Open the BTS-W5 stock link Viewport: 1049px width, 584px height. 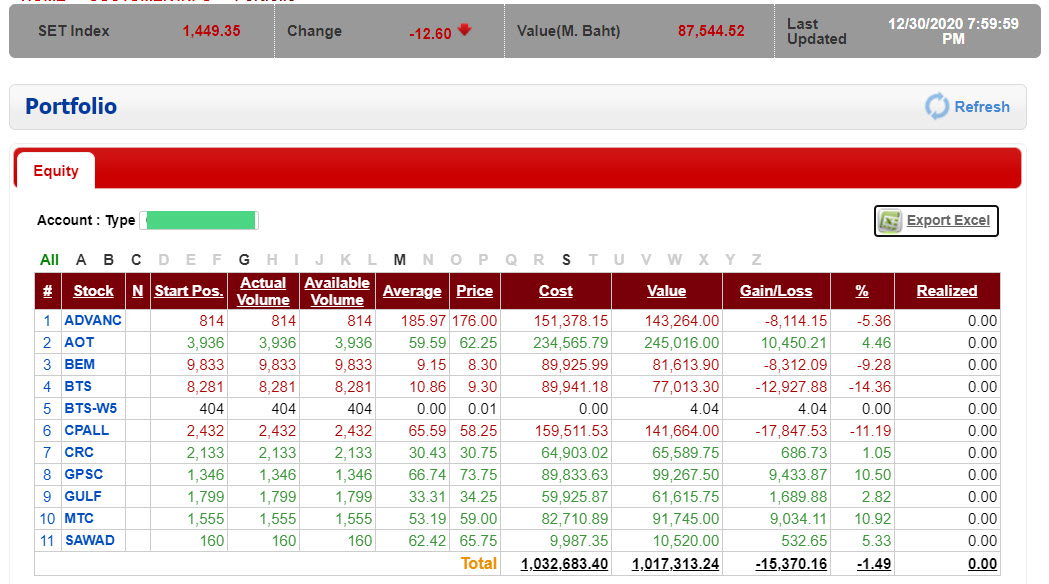[90, 408]
